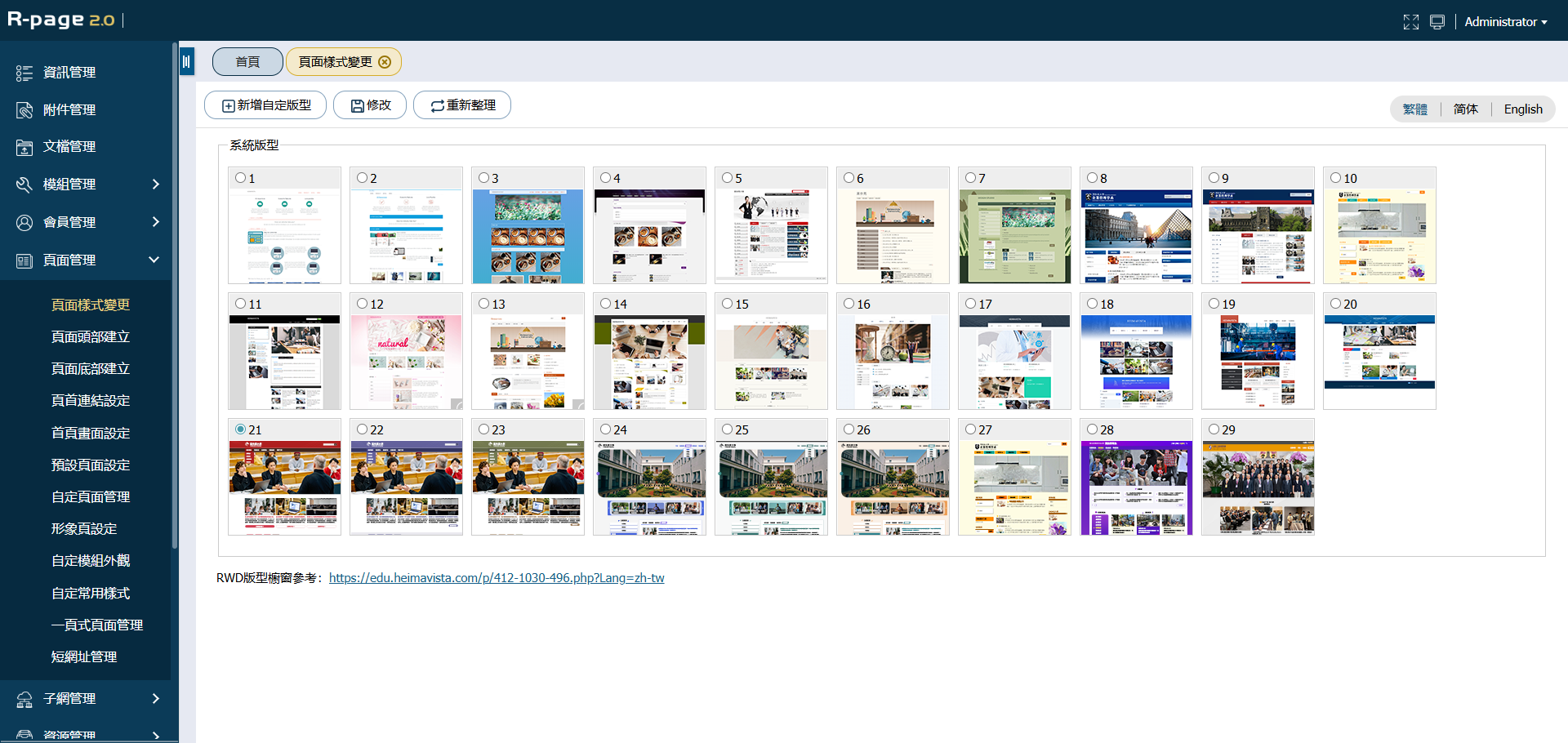Open the Administrator user dropdown
The image size is (1568, 743).
[x=1505, y=22]
